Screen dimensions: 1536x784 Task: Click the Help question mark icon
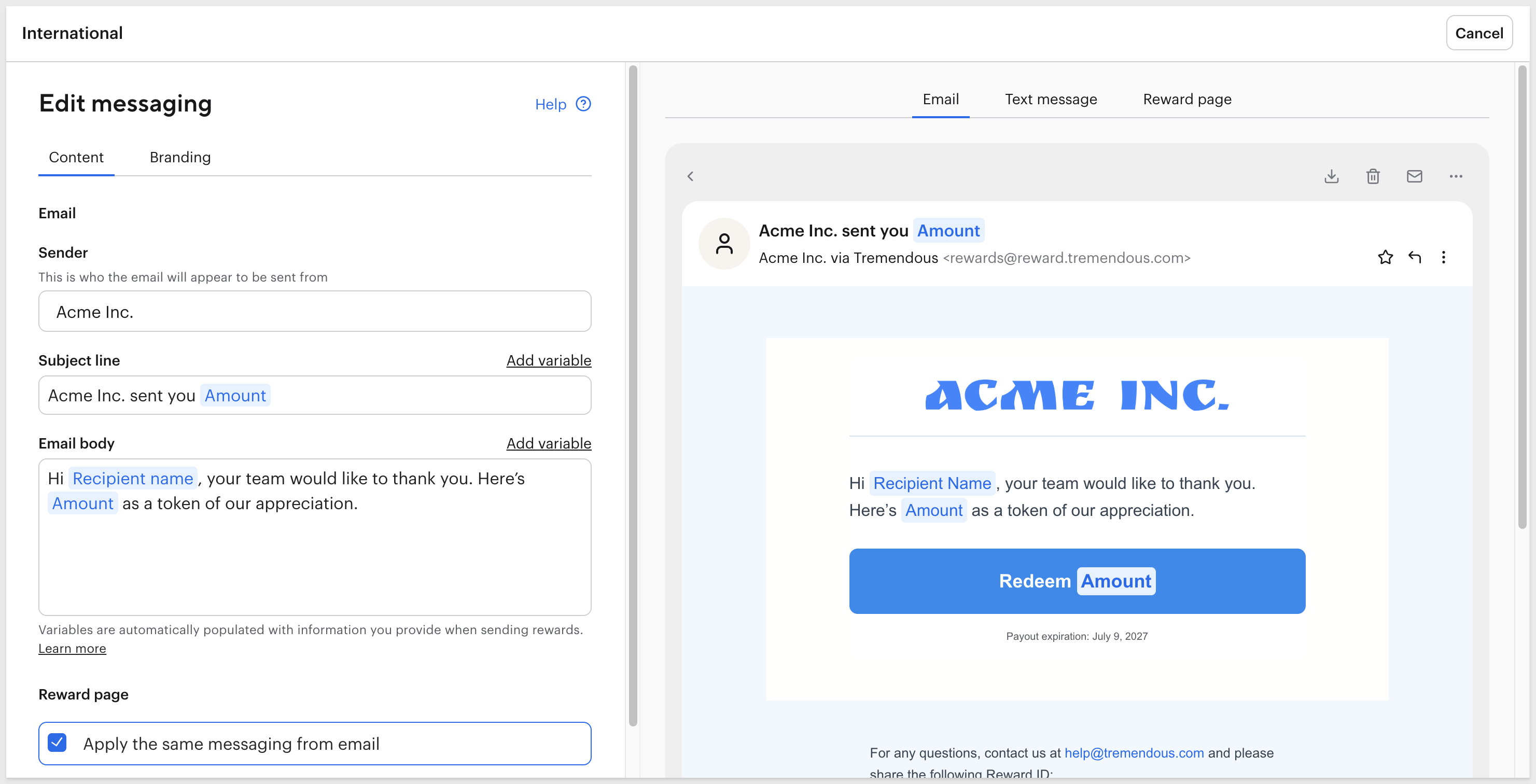tap(583, 104)
